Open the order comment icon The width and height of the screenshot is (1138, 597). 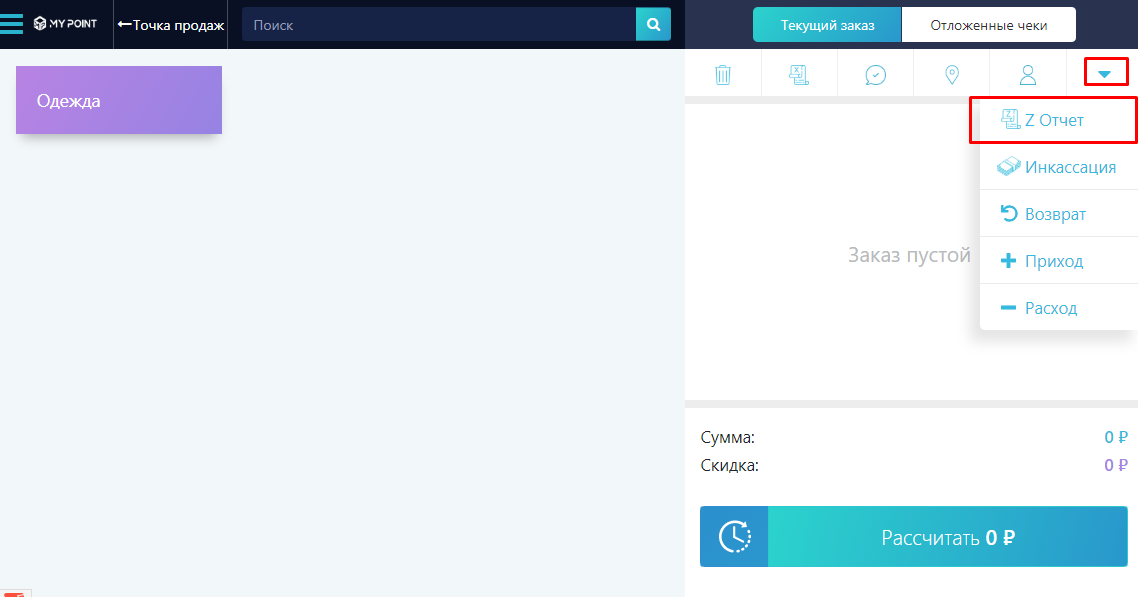click(x=875, y=75)
